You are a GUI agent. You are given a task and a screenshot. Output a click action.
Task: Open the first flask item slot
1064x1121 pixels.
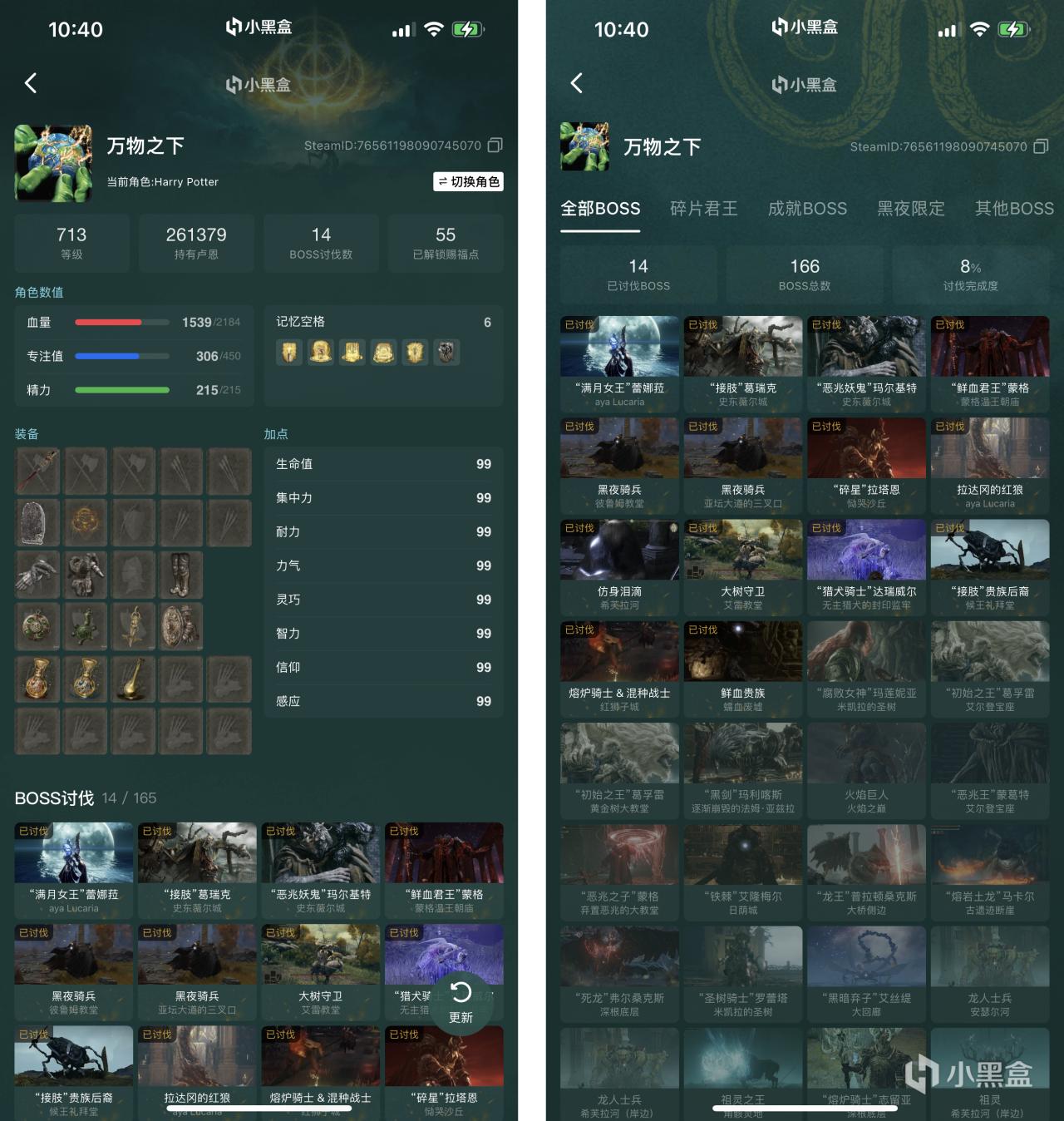pyautogui.click(x=37, y=679)
